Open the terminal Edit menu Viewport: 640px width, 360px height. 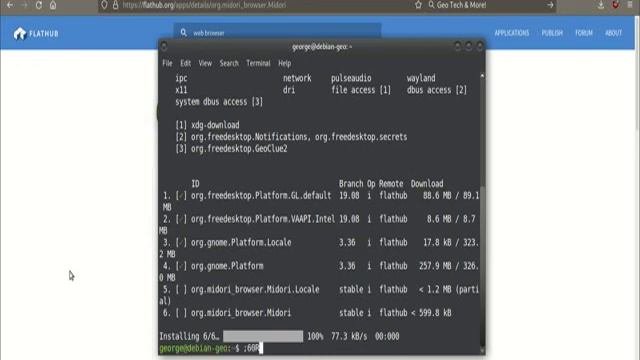pyautogui.click(x=186, y=63)
